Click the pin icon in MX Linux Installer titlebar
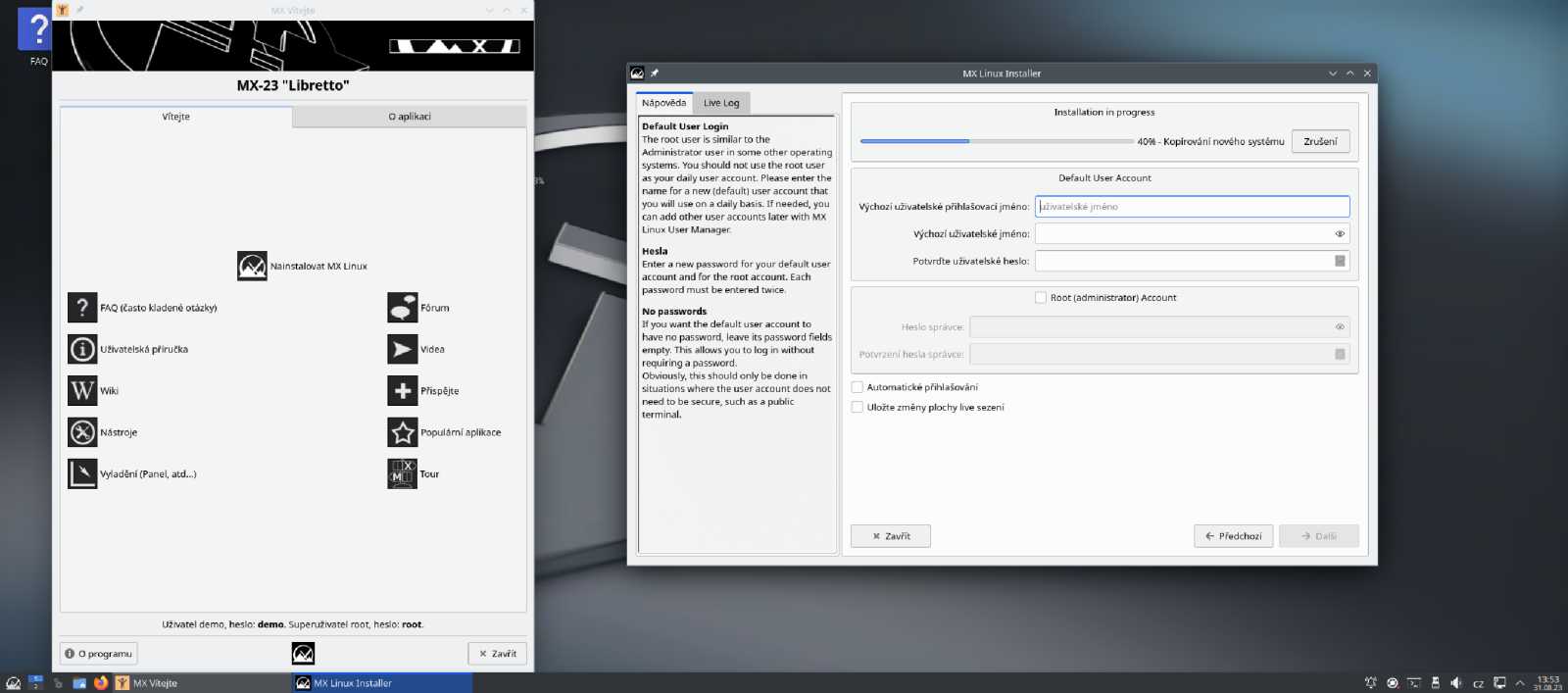1568x693 pixels. tap(655, 73)
